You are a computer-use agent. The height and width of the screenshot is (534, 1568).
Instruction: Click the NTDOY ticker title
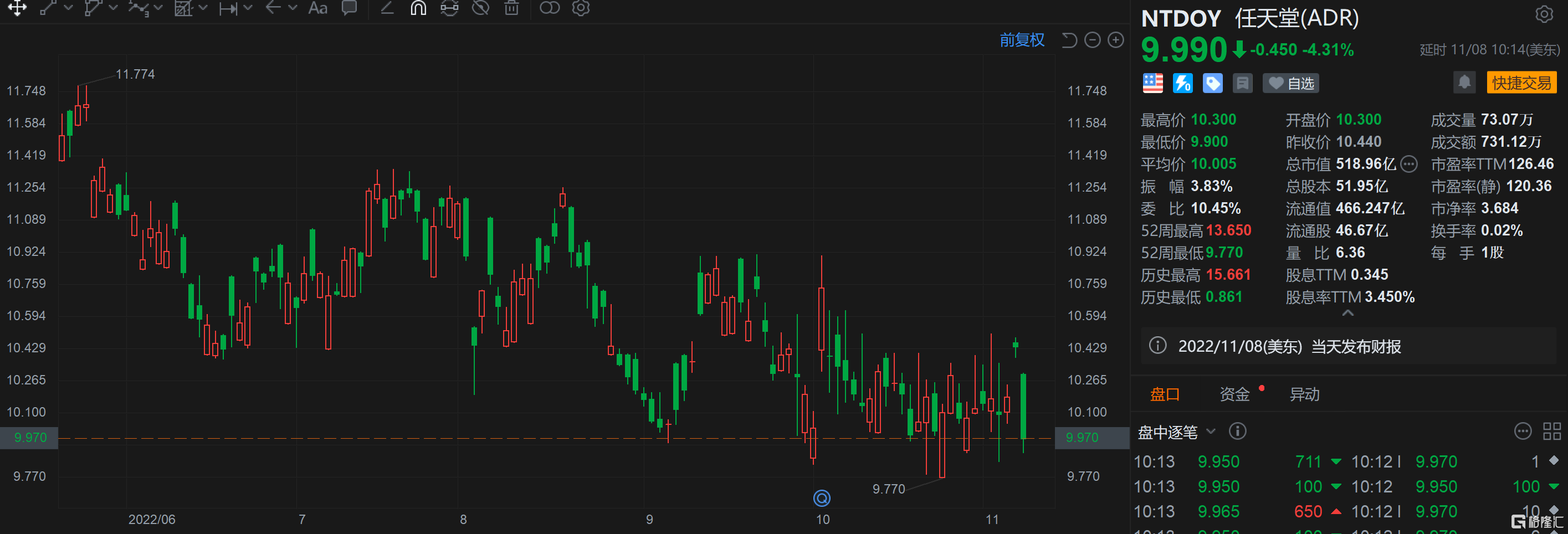(x=1181, y=18)
